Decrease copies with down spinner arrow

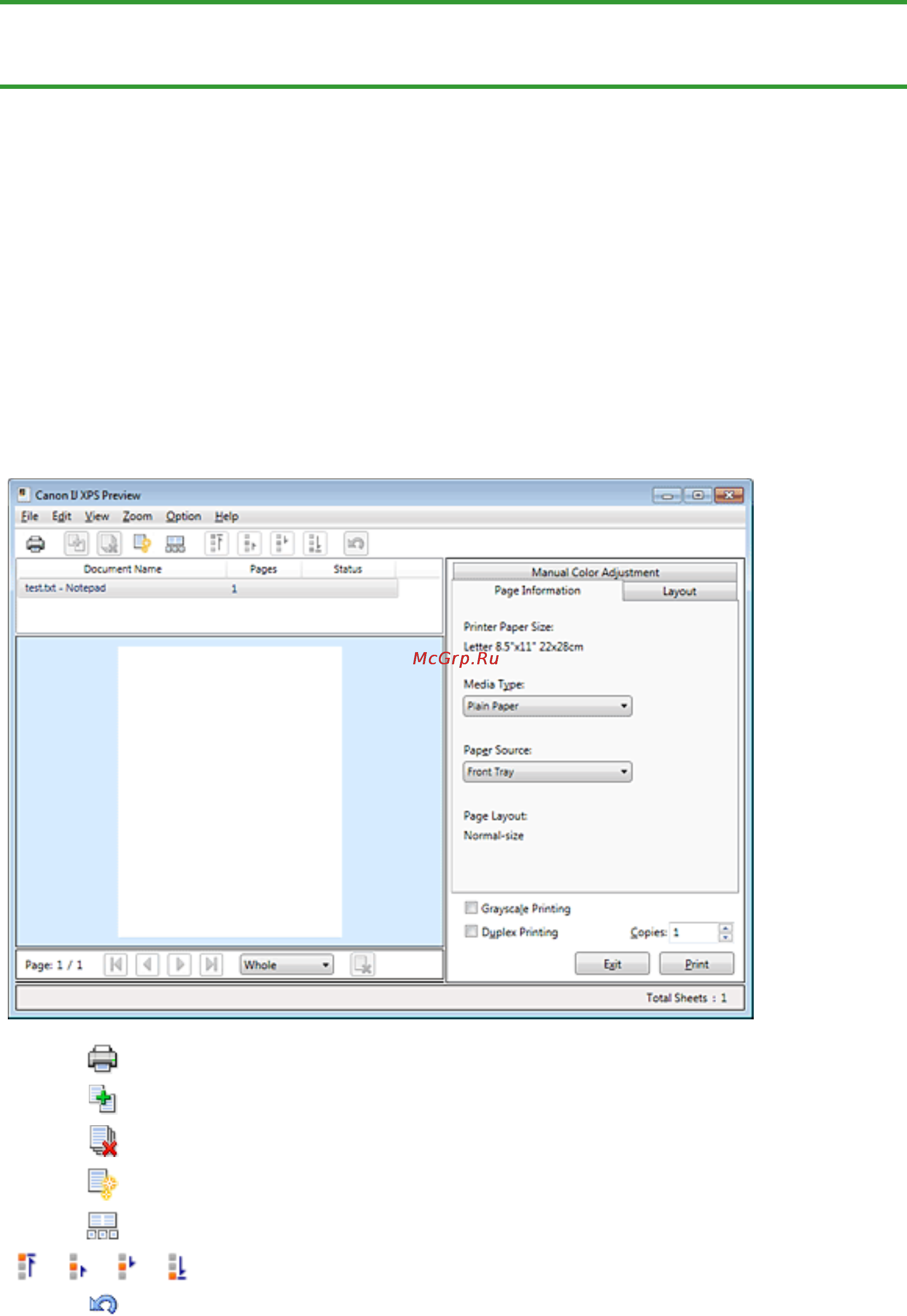click(726, 937)
